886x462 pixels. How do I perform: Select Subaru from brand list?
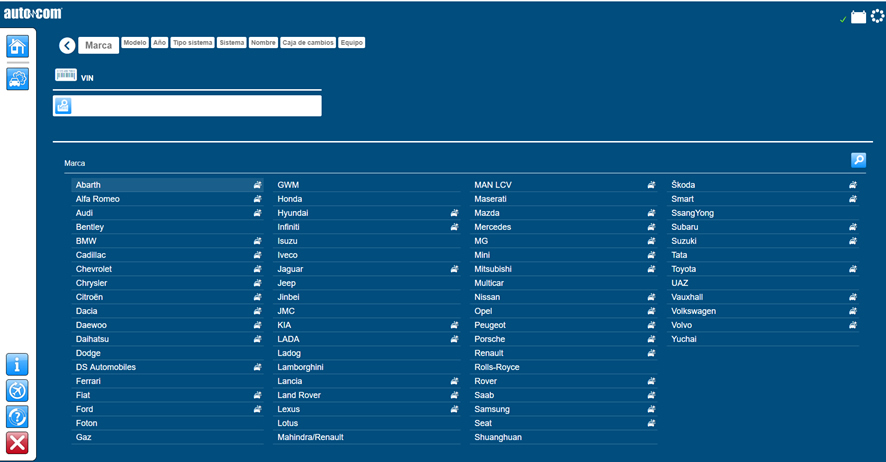763,226
